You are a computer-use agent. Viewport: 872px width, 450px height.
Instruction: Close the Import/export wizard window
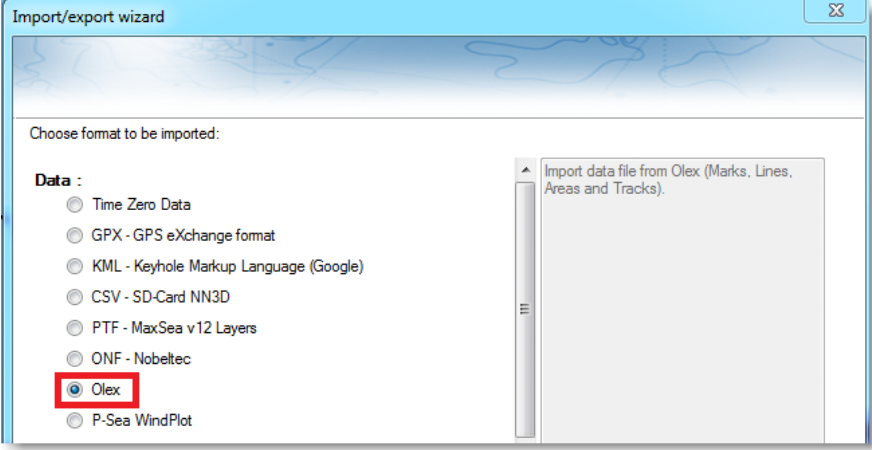(x=836, y=10)
